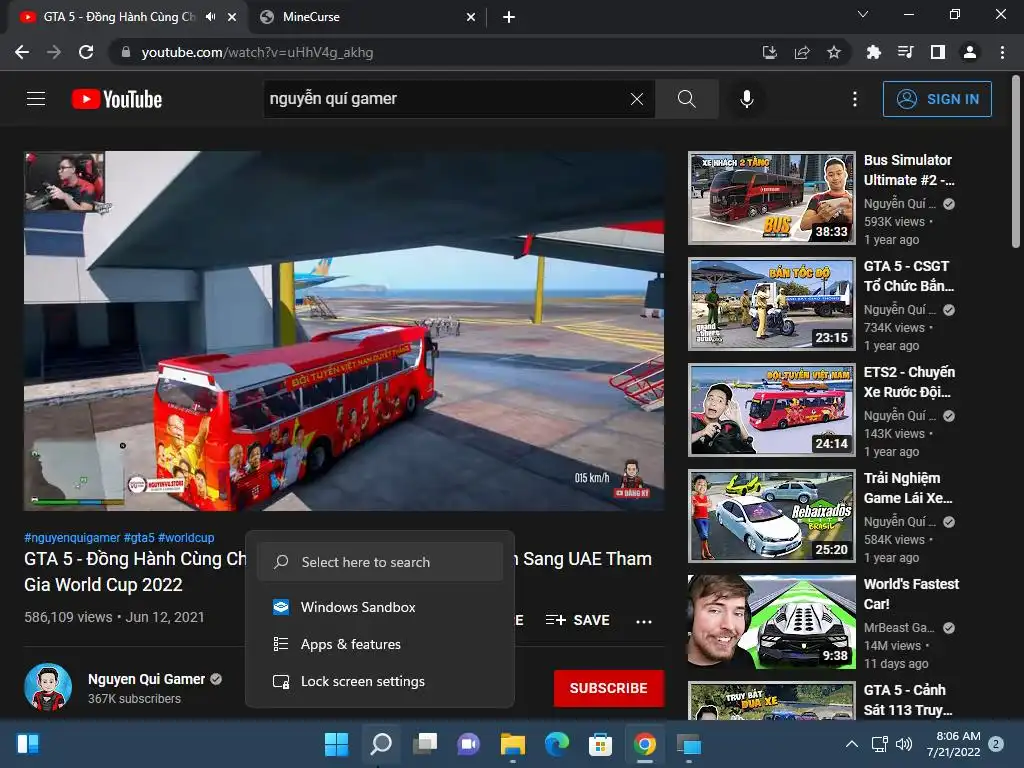
Task: Open Trải Nghiệm Game Lái Xe title
Action: [908, 488]
